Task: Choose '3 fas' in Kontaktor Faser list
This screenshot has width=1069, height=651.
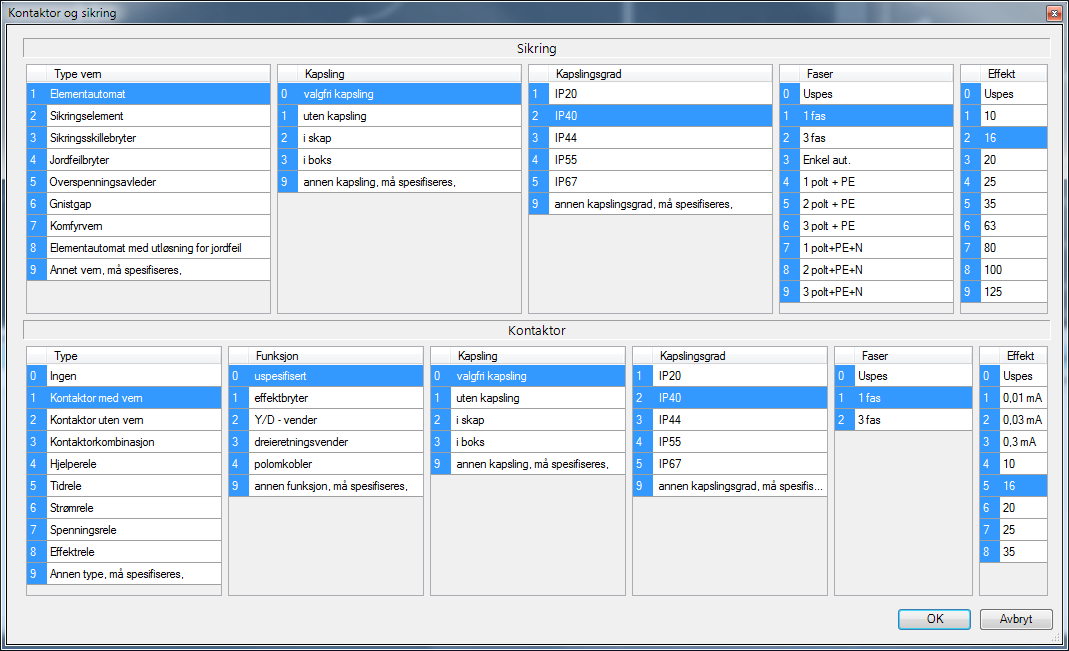Action: (871, 420)
